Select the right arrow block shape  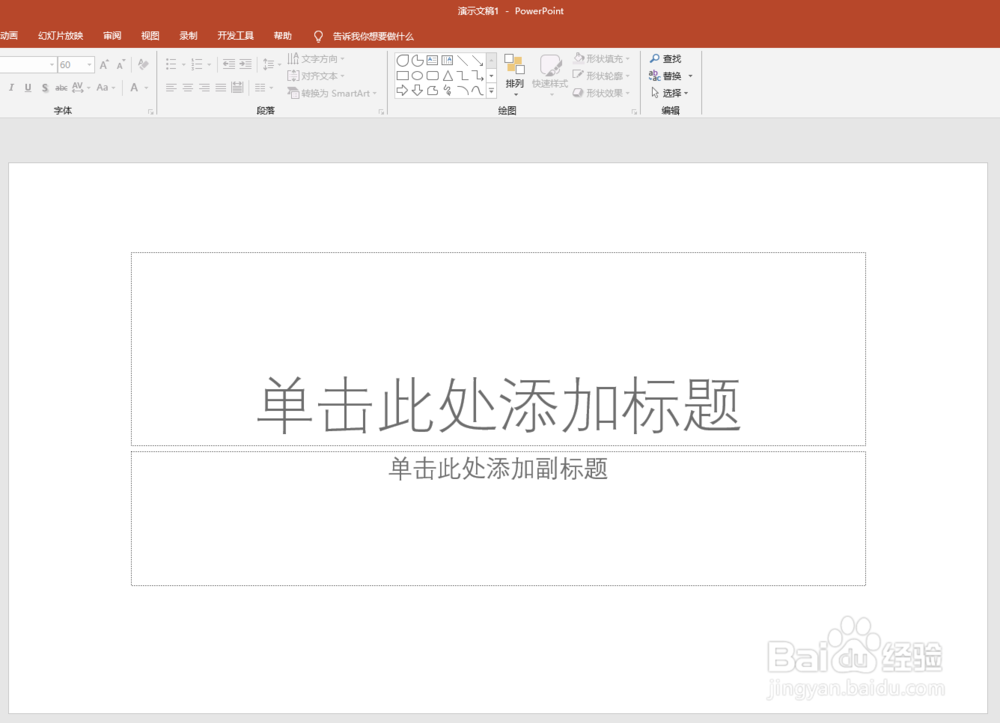pyautogui.click(x=402, y=91)
